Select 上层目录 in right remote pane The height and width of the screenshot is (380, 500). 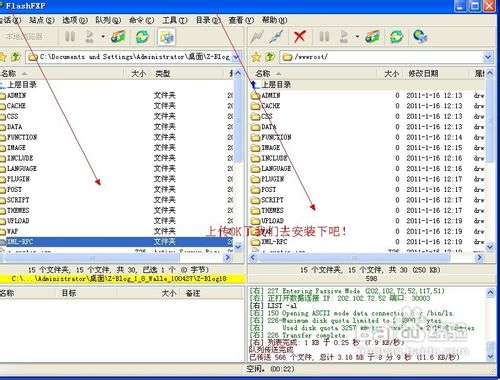click(x=271, y=85)
